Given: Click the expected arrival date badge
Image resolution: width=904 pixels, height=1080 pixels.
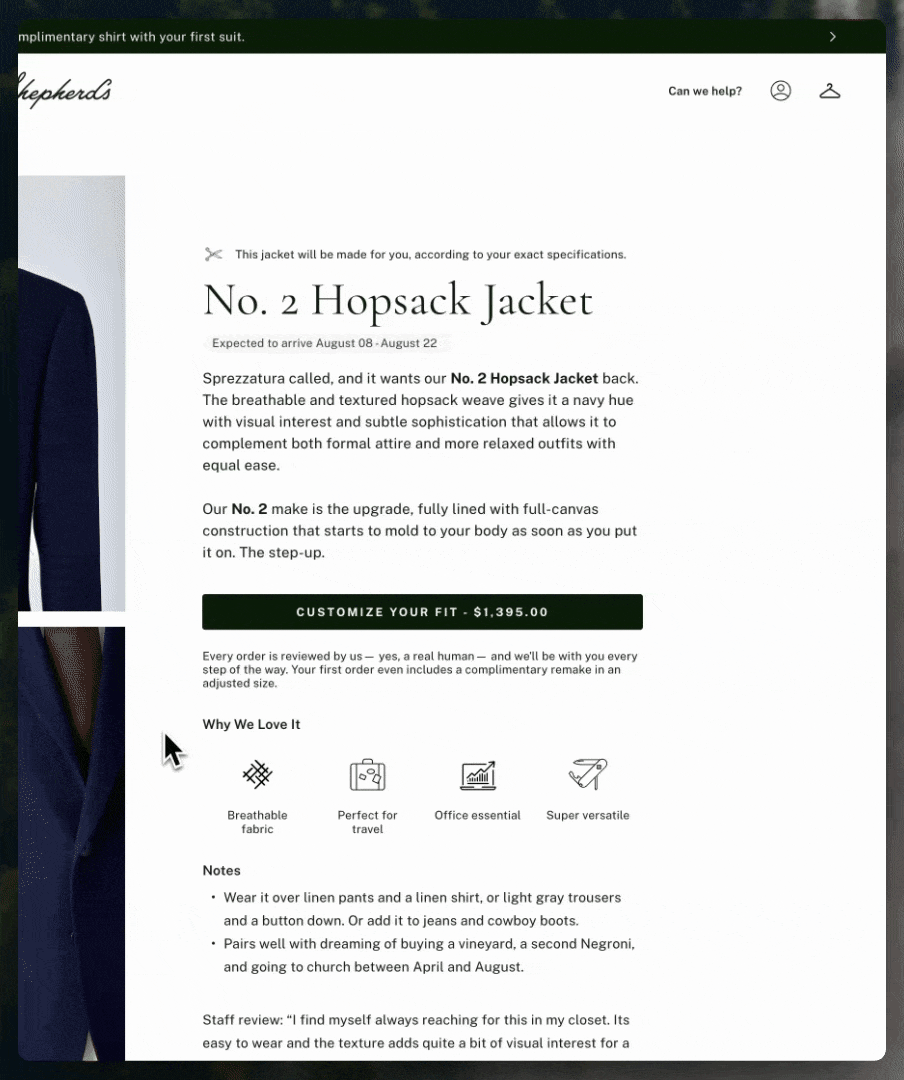Looking at the screenshot, I should tap(325, 343).
